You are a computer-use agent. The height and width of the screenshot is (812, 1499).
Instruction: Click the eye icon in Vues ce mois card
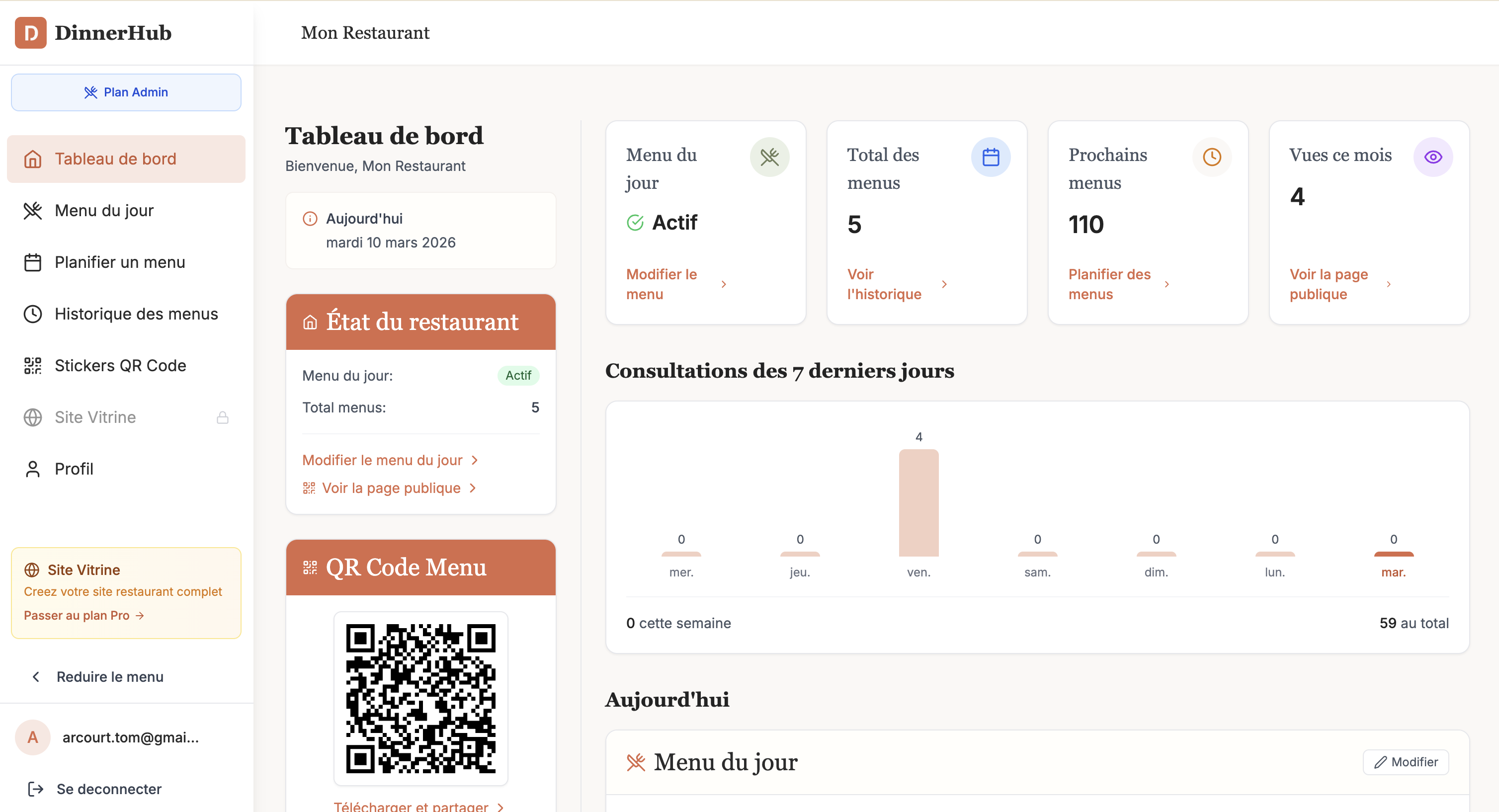point(1433,157)
